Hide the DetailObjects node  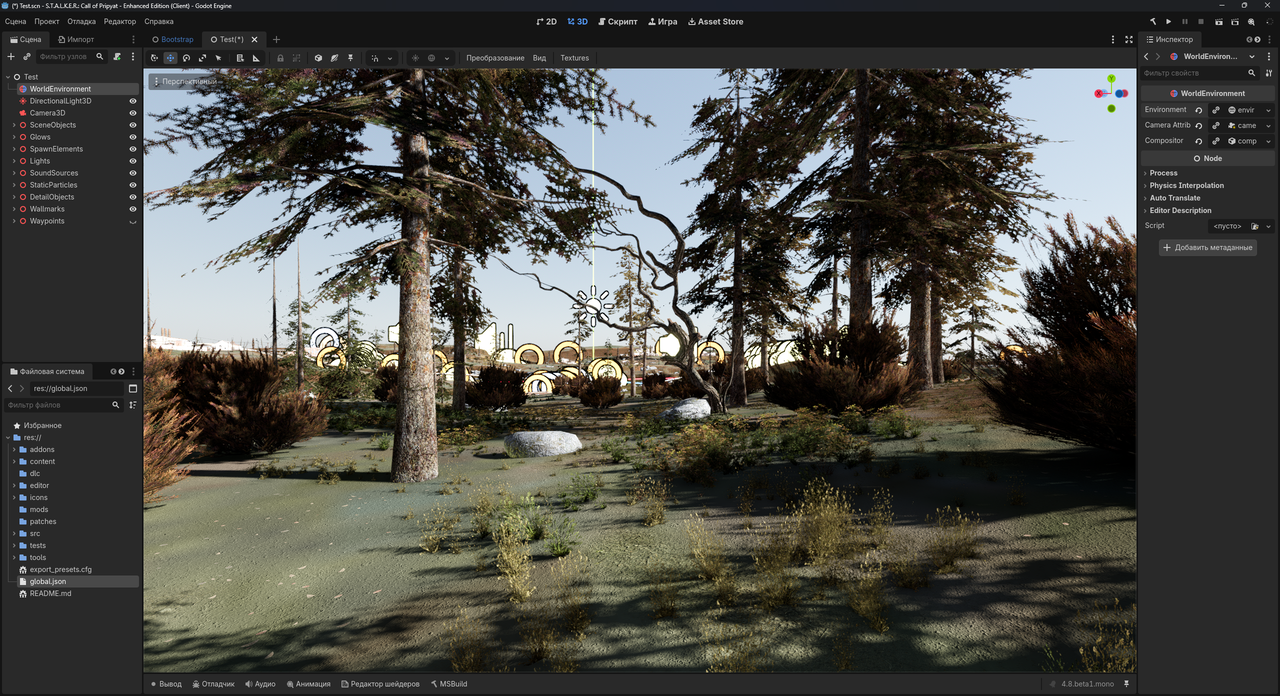[x=133, y=197]
